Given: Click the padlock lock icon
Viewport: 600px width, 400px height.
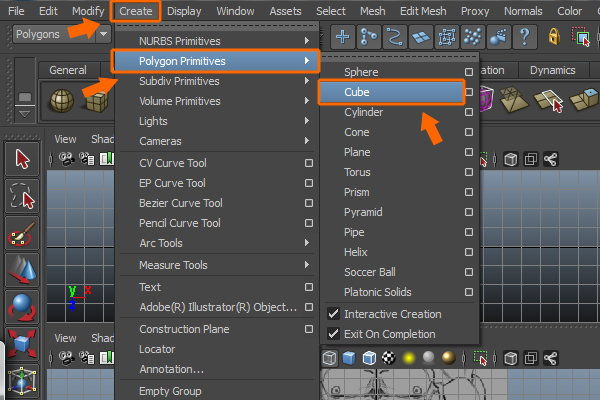Looking at the screenshot, I should coord(554,37).
